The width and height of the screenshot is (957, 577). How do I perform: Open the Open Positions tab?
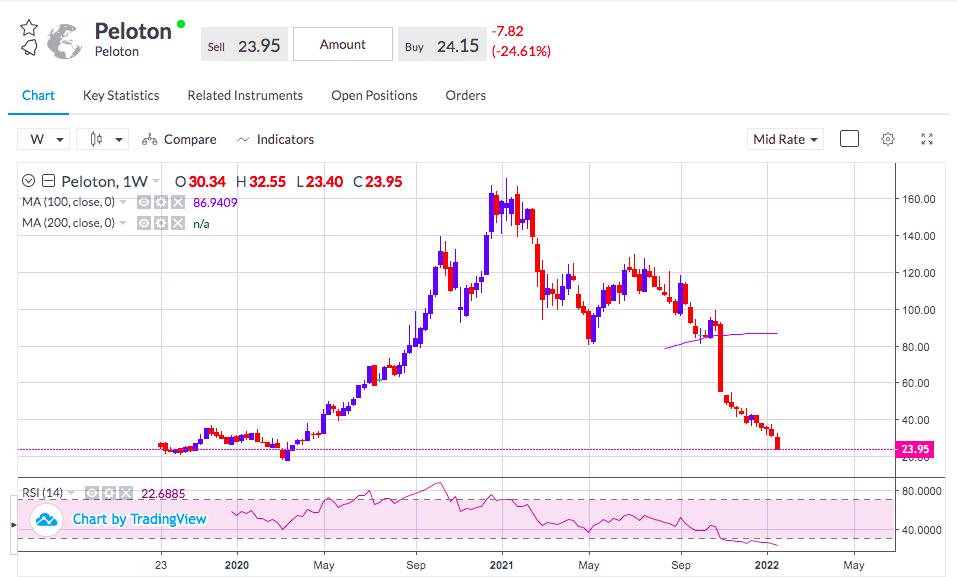[x=374, y=95]
